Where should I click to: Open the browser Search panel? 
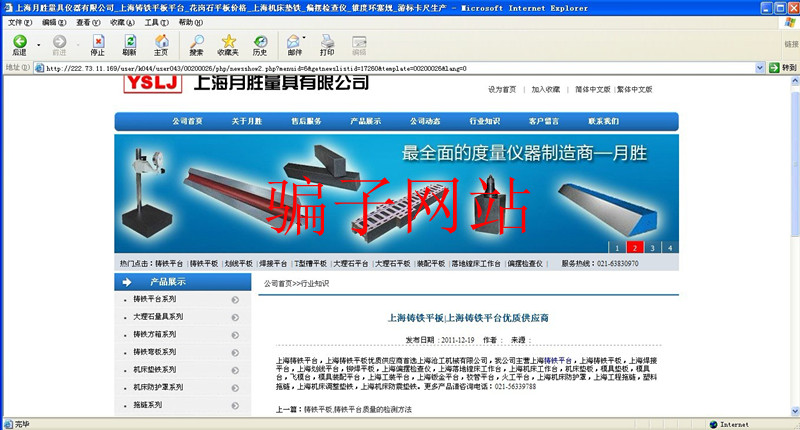196,45
